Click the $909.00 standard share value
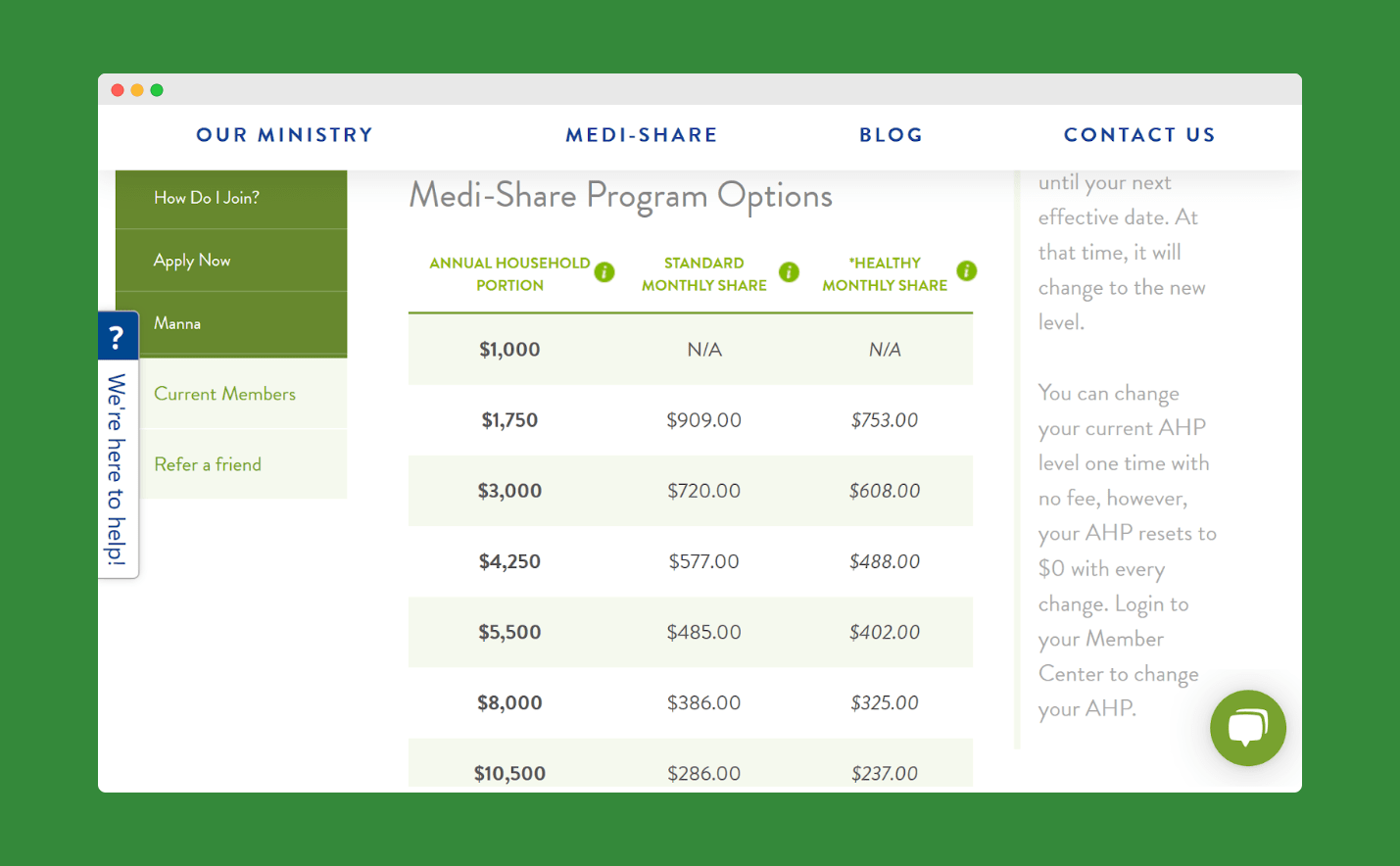This screenshot has height=866, width=1400. [704, 420]
